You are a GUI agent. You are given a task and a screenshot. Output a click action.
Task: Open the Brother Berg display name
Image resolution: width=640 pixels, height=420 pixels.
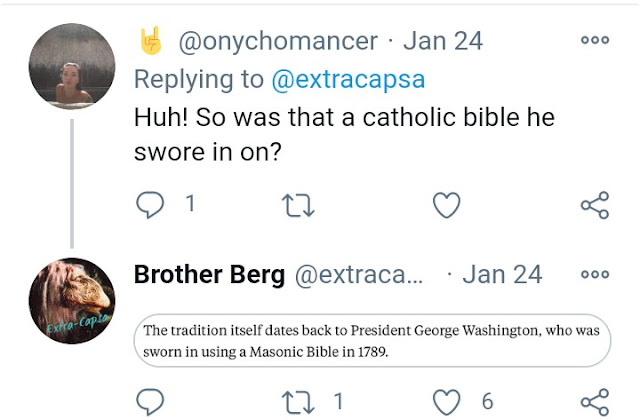[209, 275]
